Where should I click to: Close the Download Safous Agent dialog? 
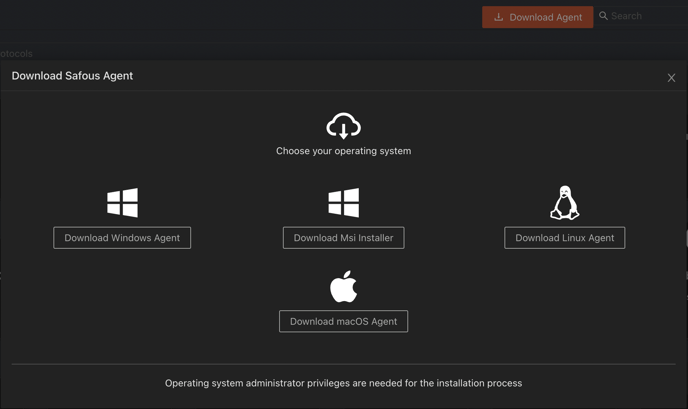pos(671,77)
